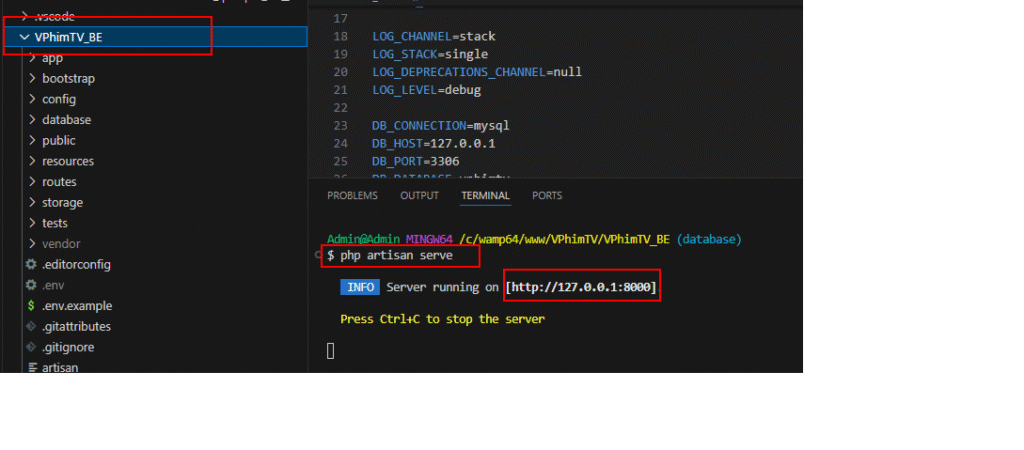Switch to the OUTPUT panel tab
This screenshot has width=1024, height=450.
coord(419,195)
